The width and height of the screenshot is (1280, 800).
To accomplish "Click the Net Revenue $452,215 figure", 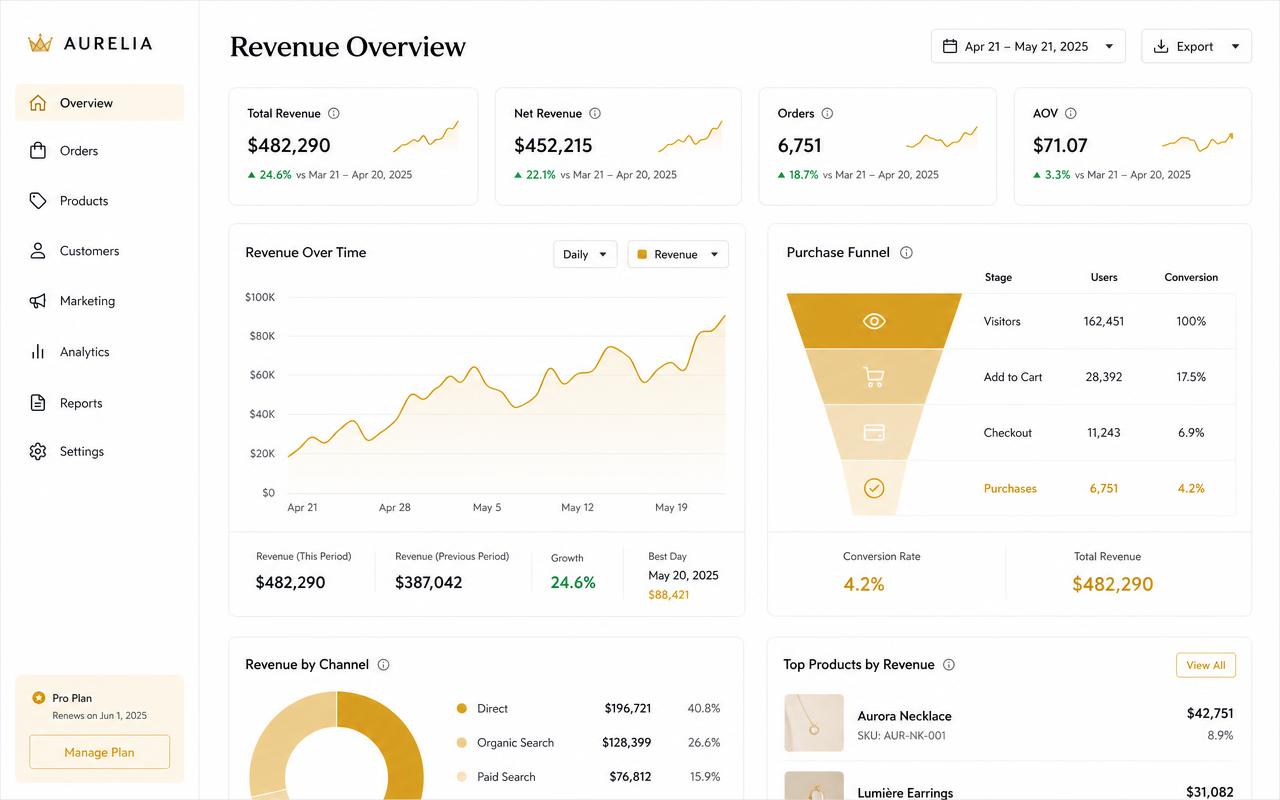I will [553, 145].
